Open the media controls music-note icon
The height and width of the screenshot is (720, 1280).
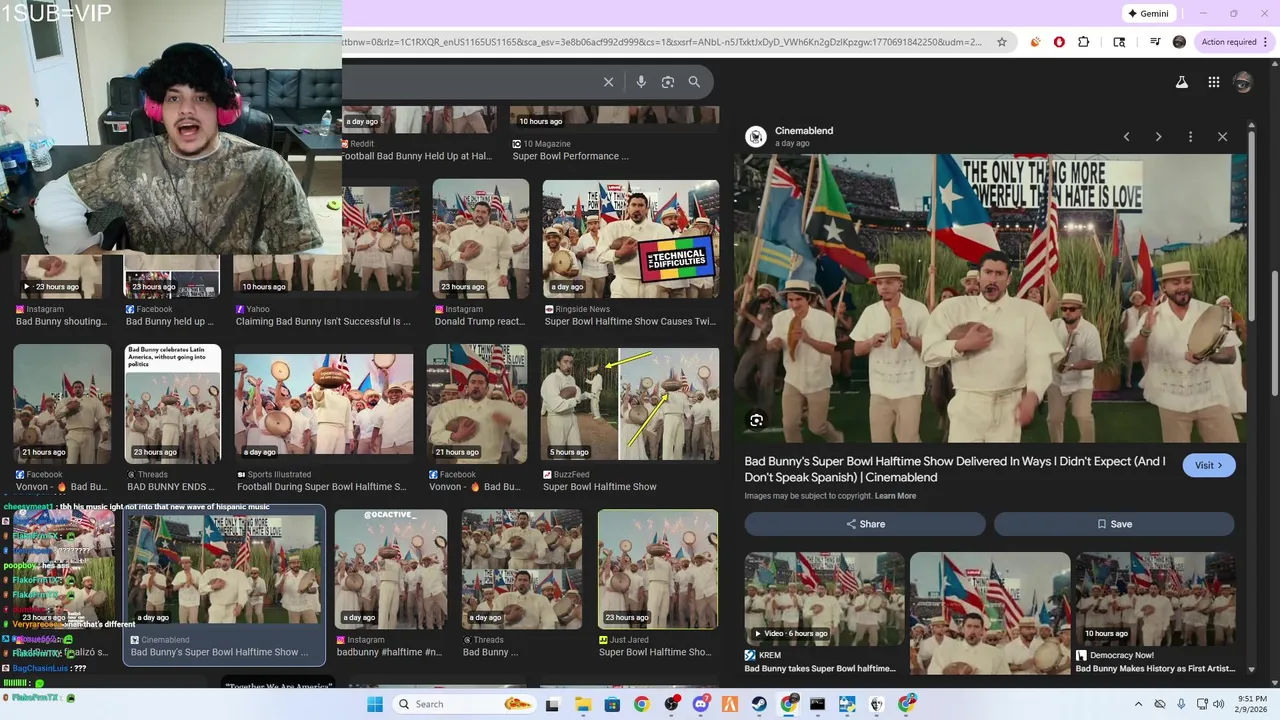coord(1155,42)
